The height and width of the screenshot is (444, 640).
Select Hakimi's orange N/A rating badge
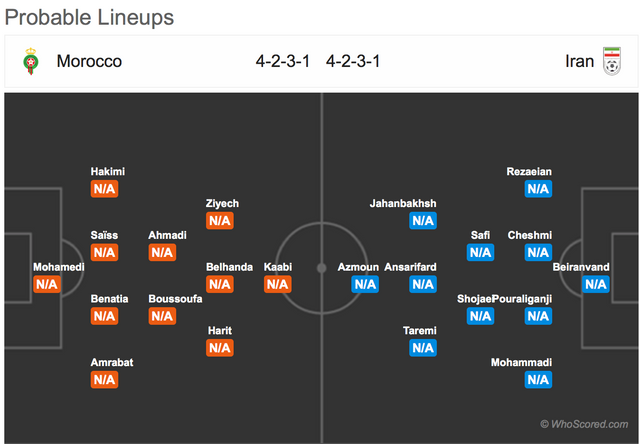coord(104,189)
